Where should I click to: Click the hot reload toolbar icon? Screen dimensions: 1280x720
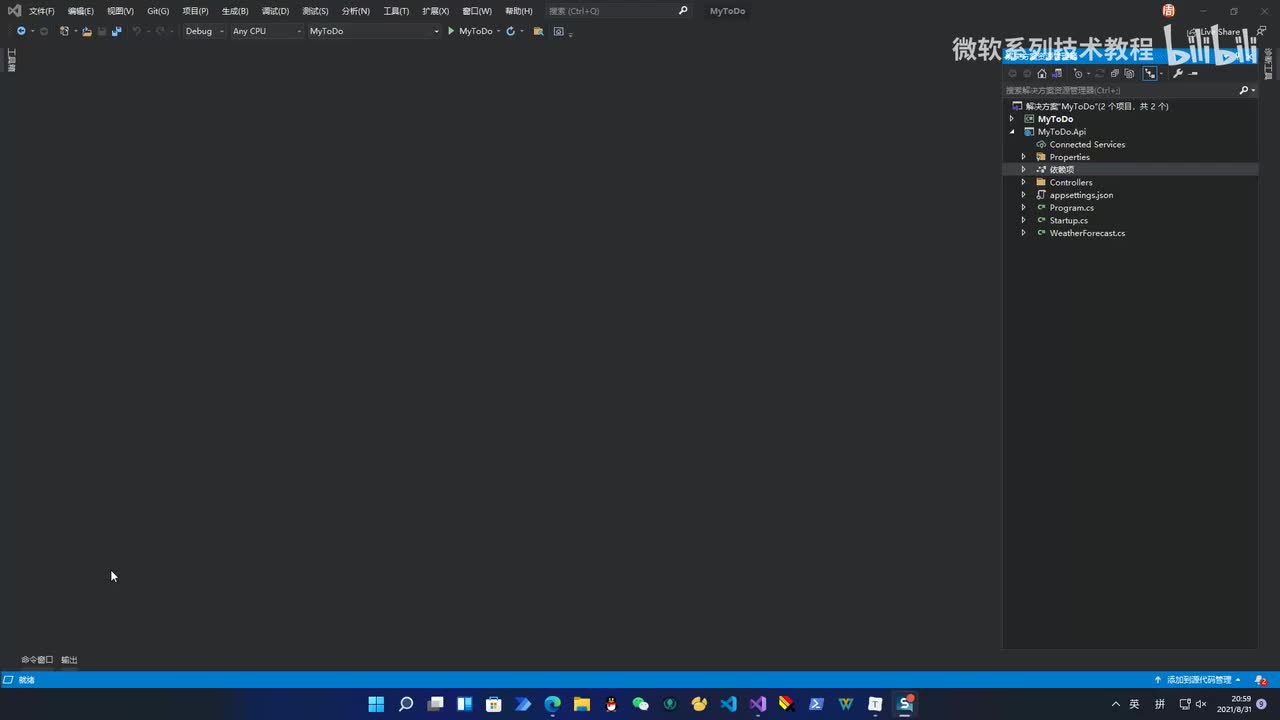pos(510,31)
